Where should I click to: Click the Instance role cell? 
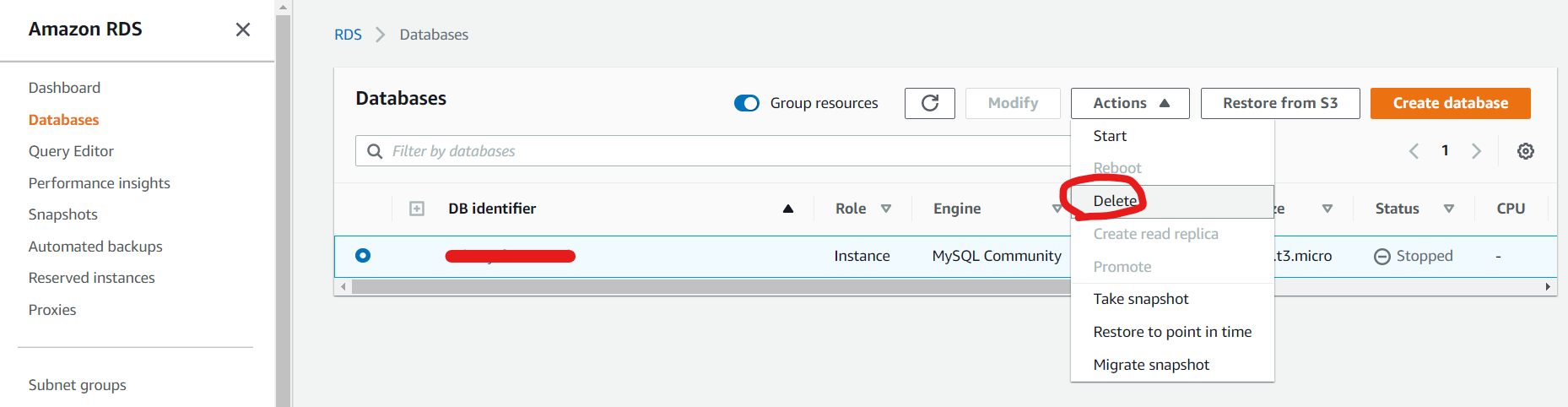click(862, 256)
